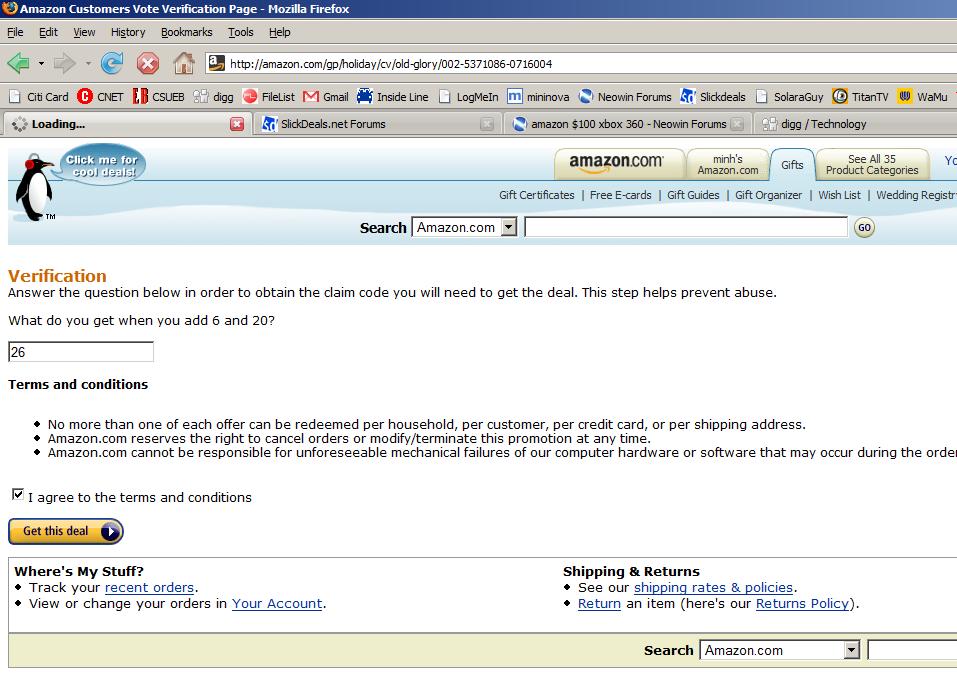Open the Neowin Forums bookmark
Image resolution: width=957 pixels, height=681 pixels.
click(625, 96)
